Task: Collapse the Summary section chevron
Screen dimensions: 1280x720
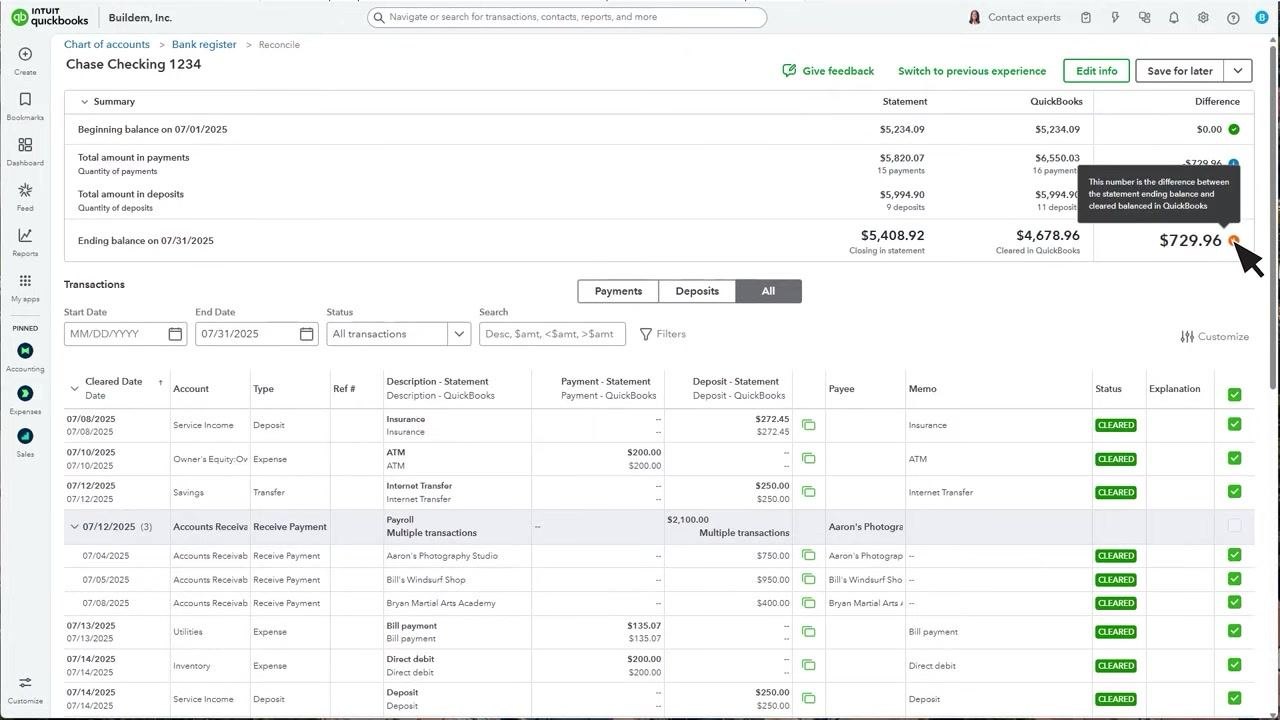Action: pos(84,102)
